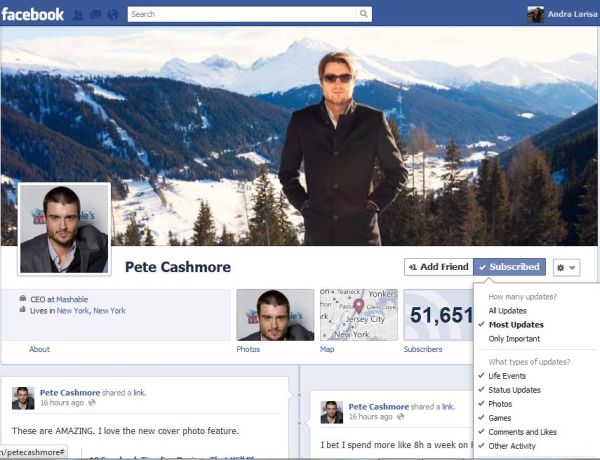Open the messages icon
This screenshot has height=460, width=600.
(x=94, y=15)
